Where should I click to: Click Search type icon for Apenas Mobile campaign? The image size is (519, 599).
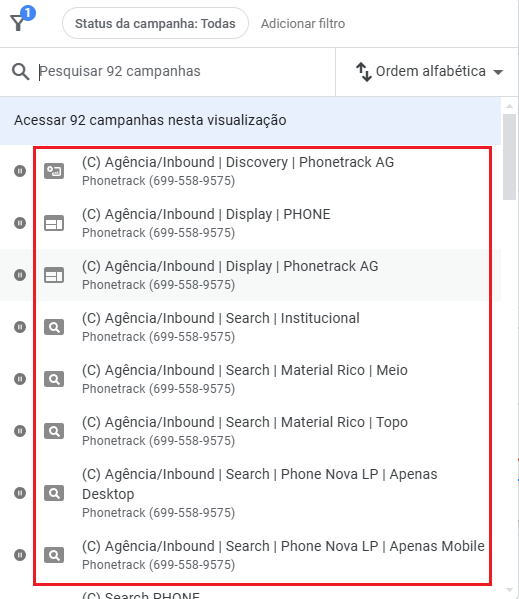point(54,555)
